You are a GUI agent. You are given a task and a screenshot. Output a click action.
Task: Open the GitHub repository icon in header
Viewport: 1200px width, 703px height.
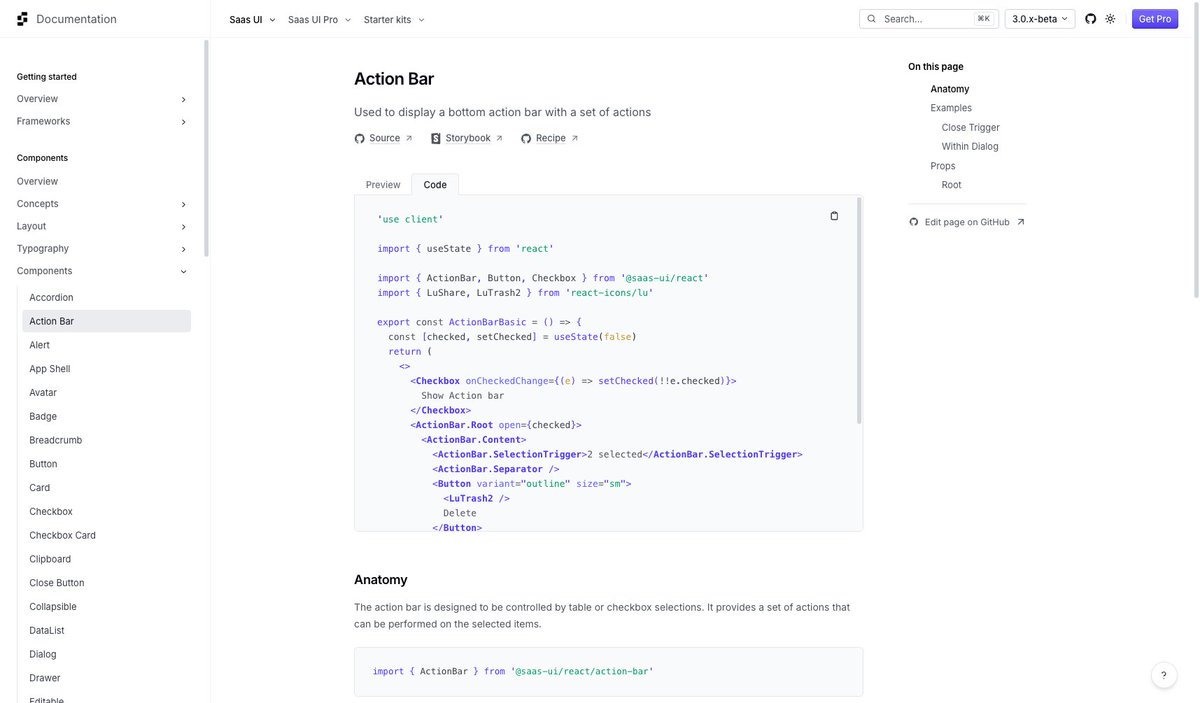[x=1090, y=19]
